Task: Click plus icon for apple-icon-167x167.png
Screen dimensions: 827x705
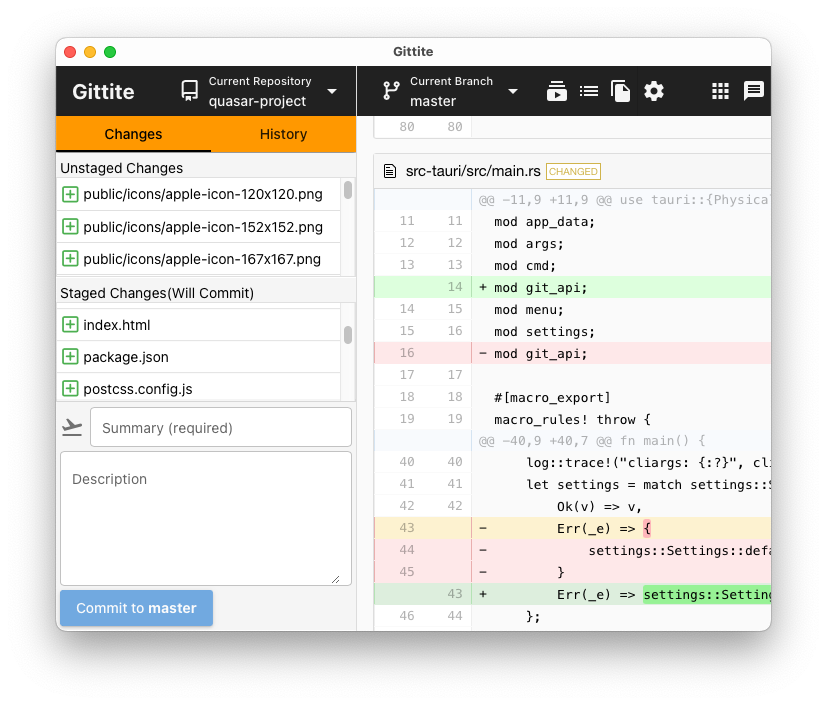Action: click(x=70, y=259)
